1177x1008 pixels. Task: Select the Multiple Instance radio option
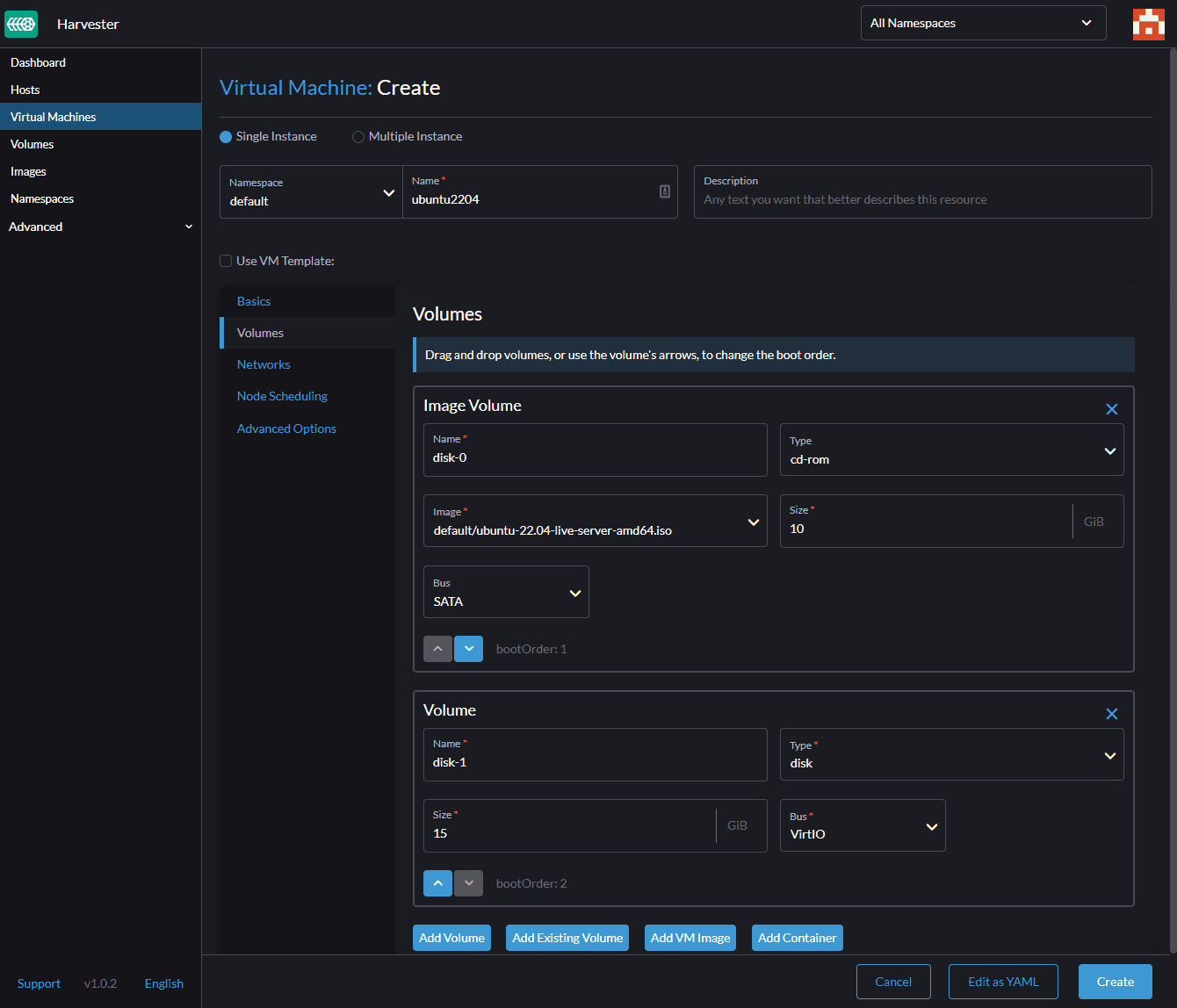[358, 137]
